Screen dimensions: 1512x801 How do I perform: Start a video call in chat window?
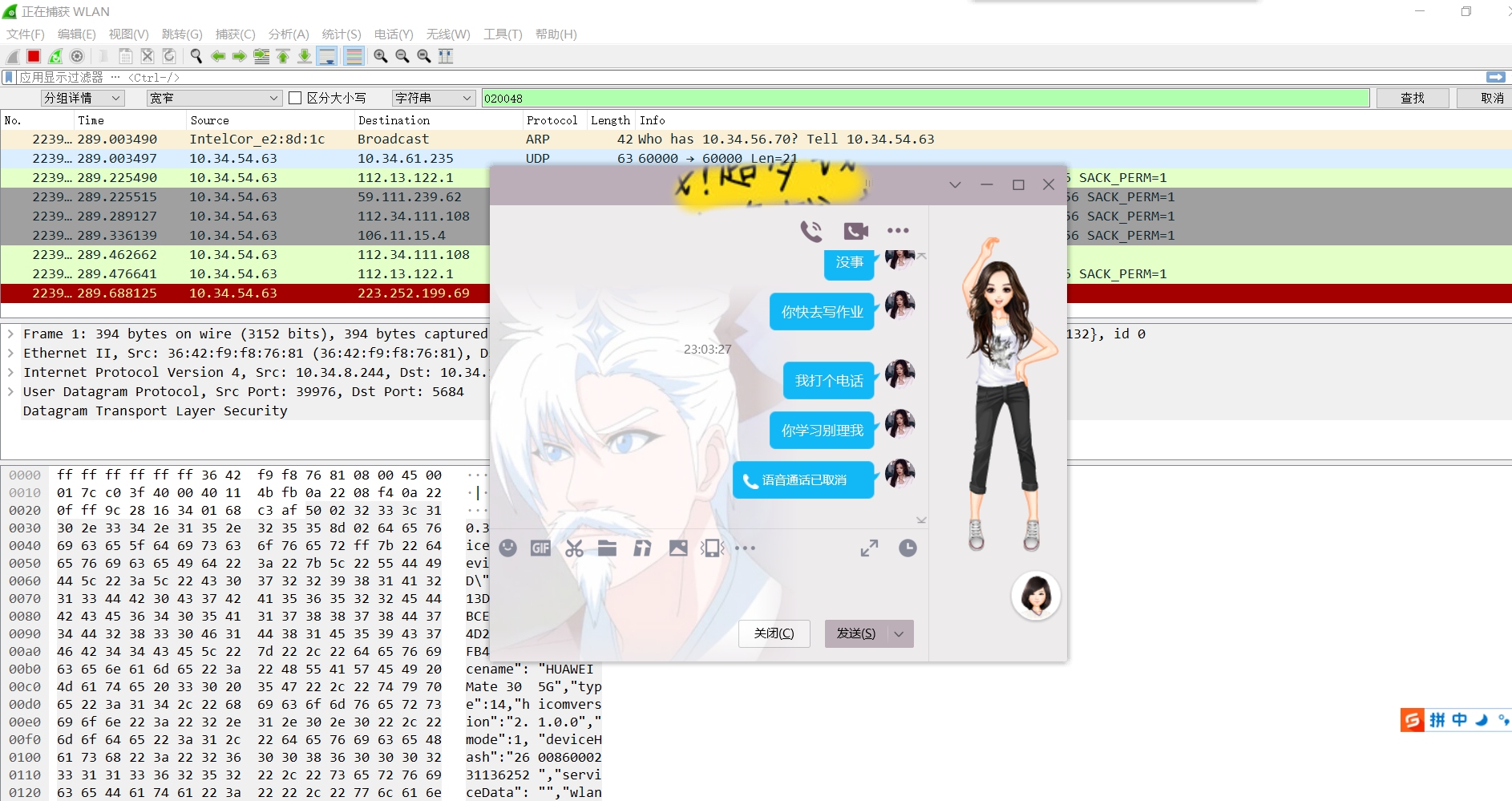[x=856, y=231]
